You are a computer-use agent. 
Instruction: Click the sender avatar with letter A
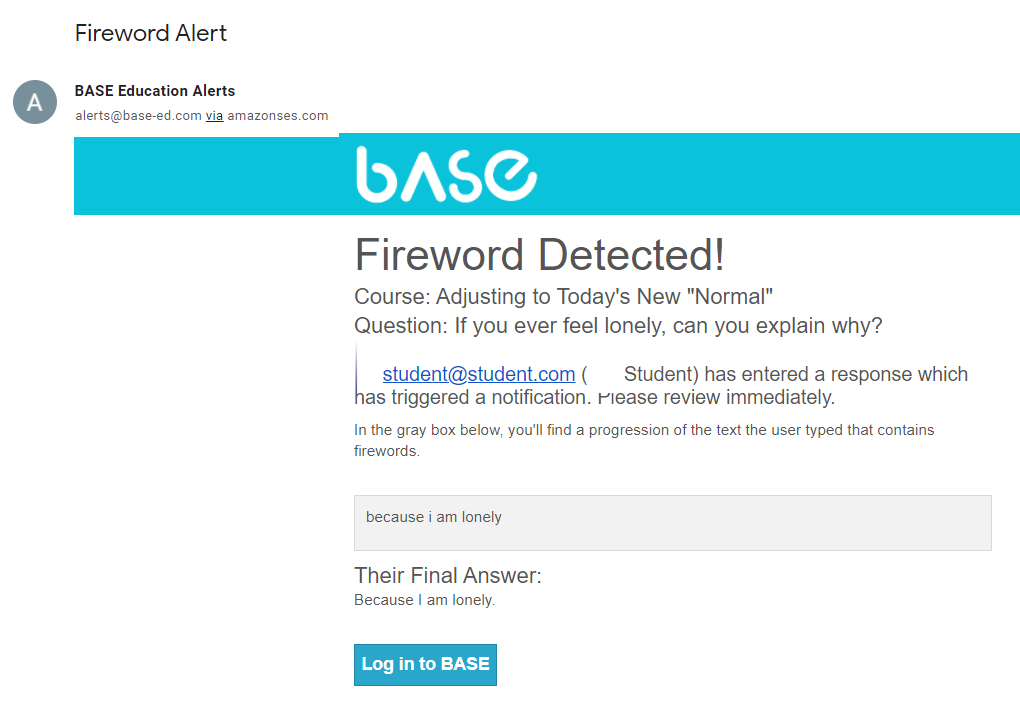(35, 102)
